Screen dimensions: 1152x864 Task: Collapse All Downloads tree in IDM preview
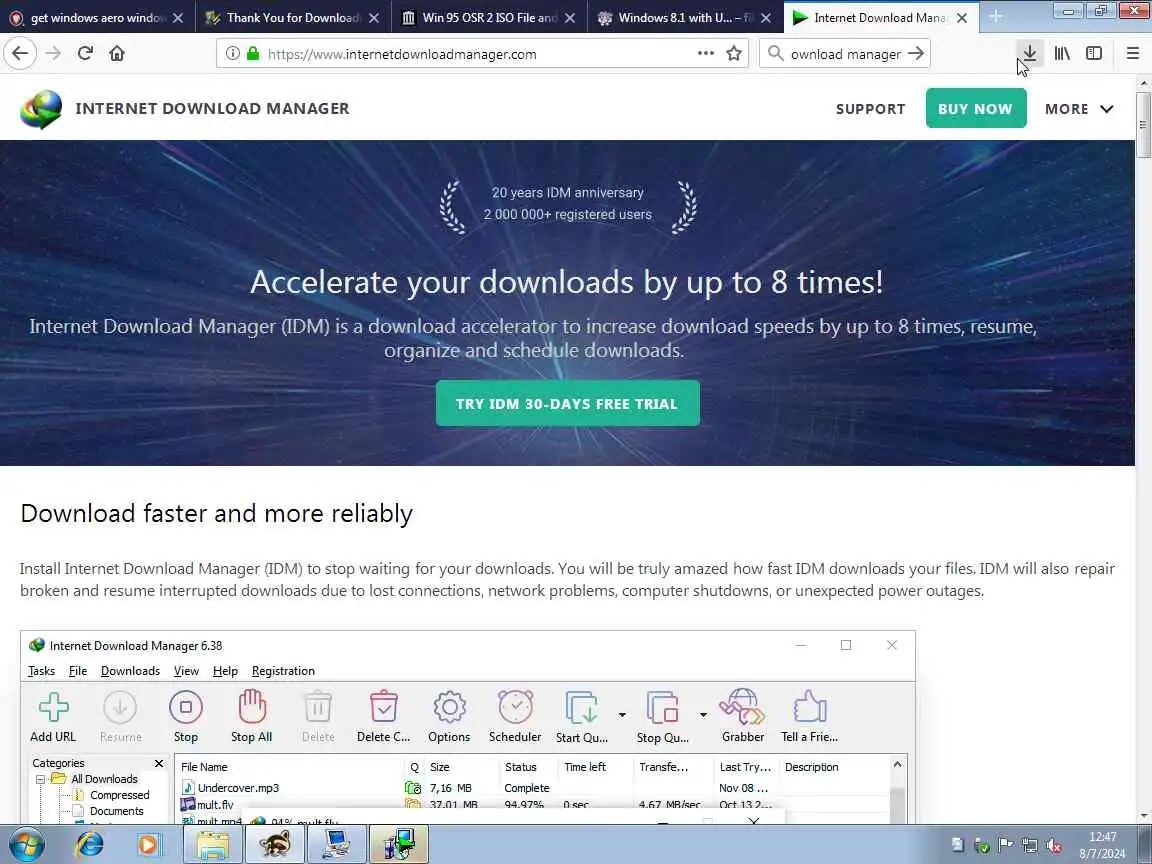(40, 779)
